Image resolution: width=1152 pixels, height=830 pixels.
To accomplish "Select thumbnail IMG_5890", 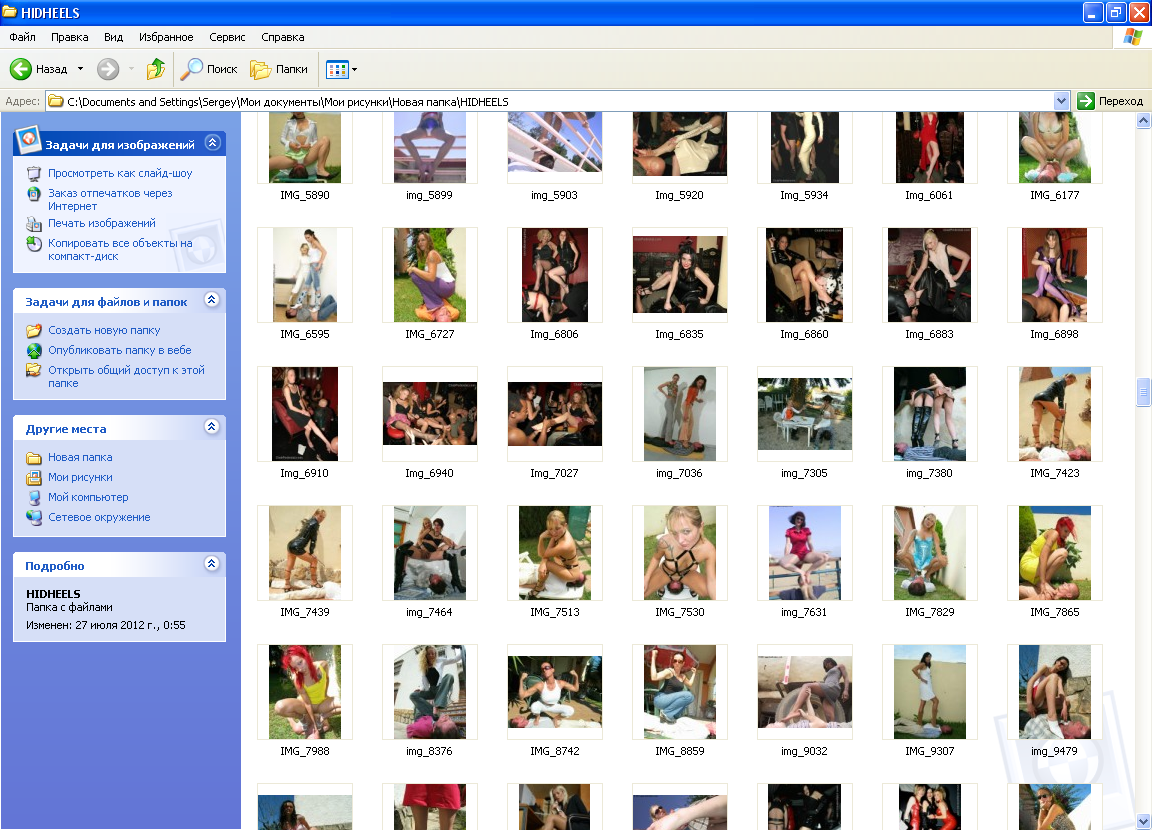I will 305,148.
